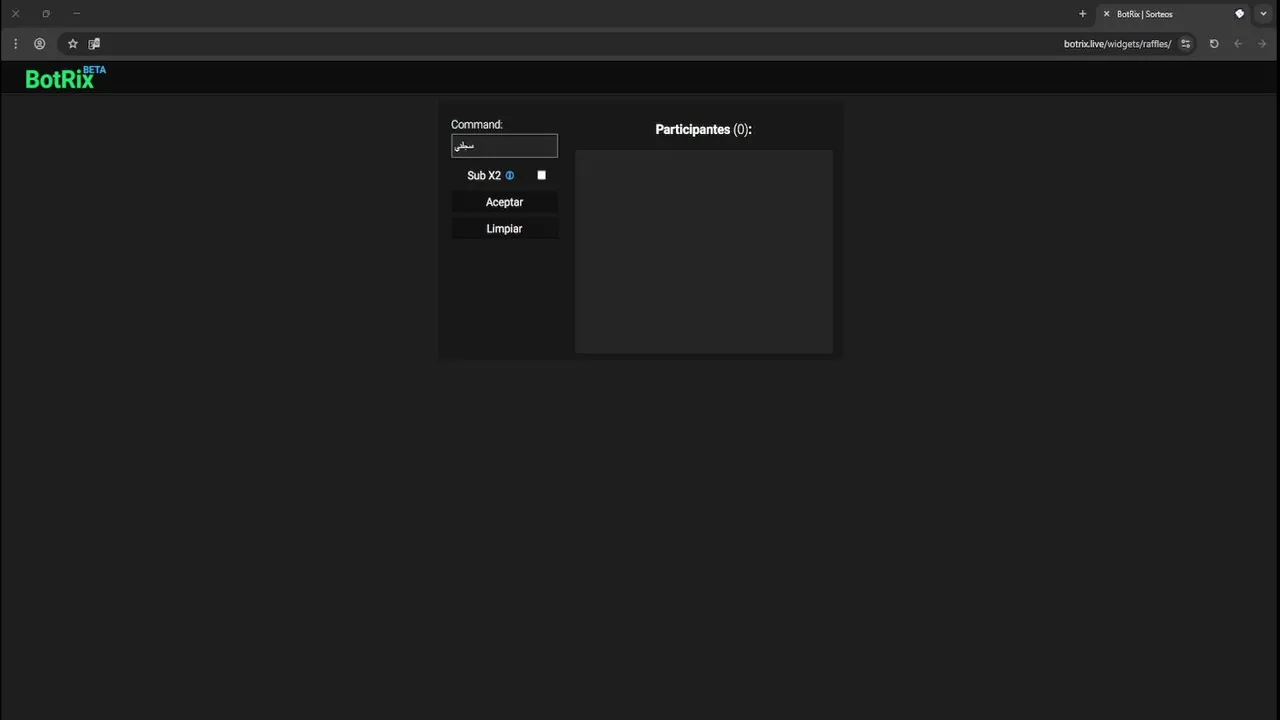The width and height of the screenshot is (1280, 720).
Task: Open site information icon beside the URL
Action: click(1186, 44)
